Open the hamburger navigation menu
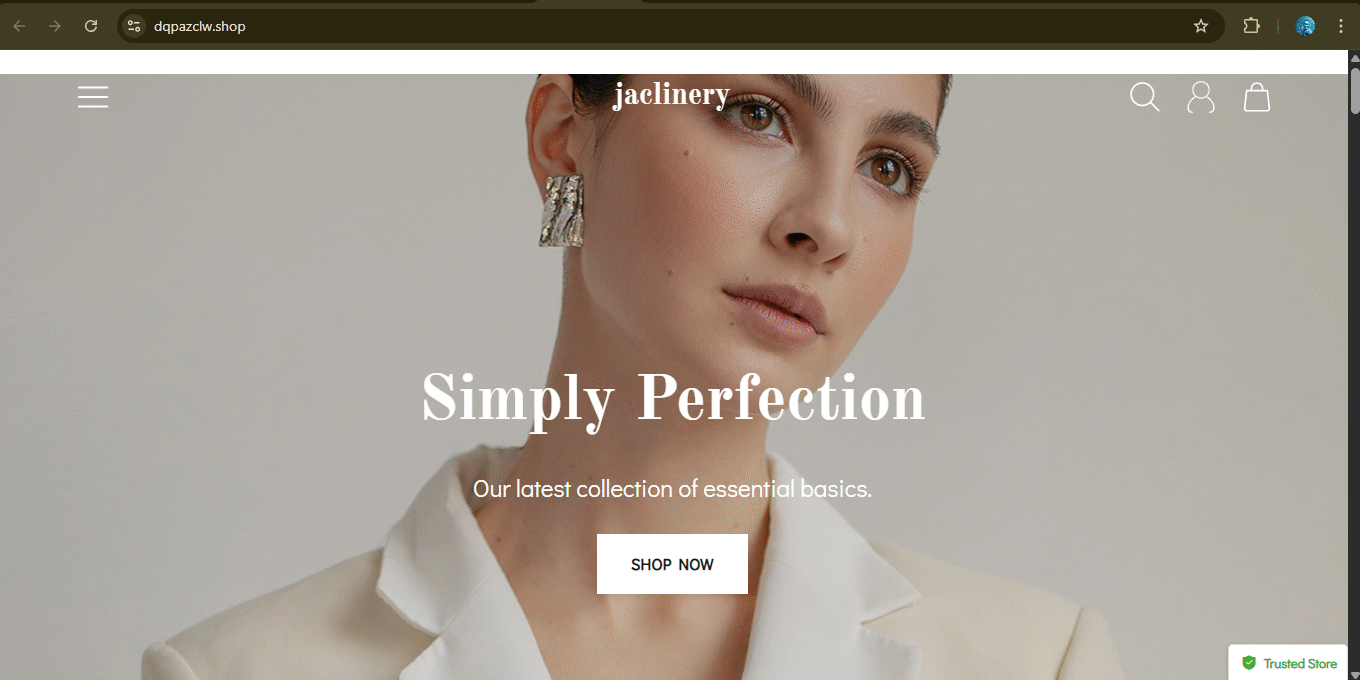The image size is (1360, 680). tap(93, 97)
